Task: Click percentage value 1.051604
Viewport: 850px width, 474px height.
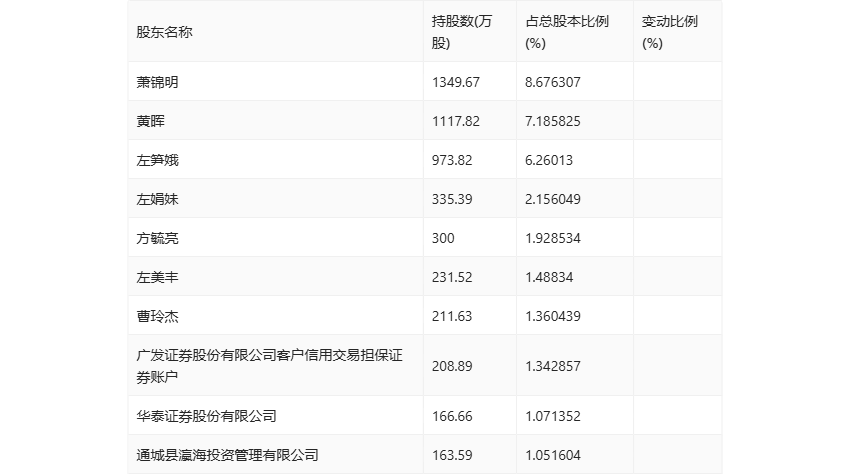Action: click(553, 455)
